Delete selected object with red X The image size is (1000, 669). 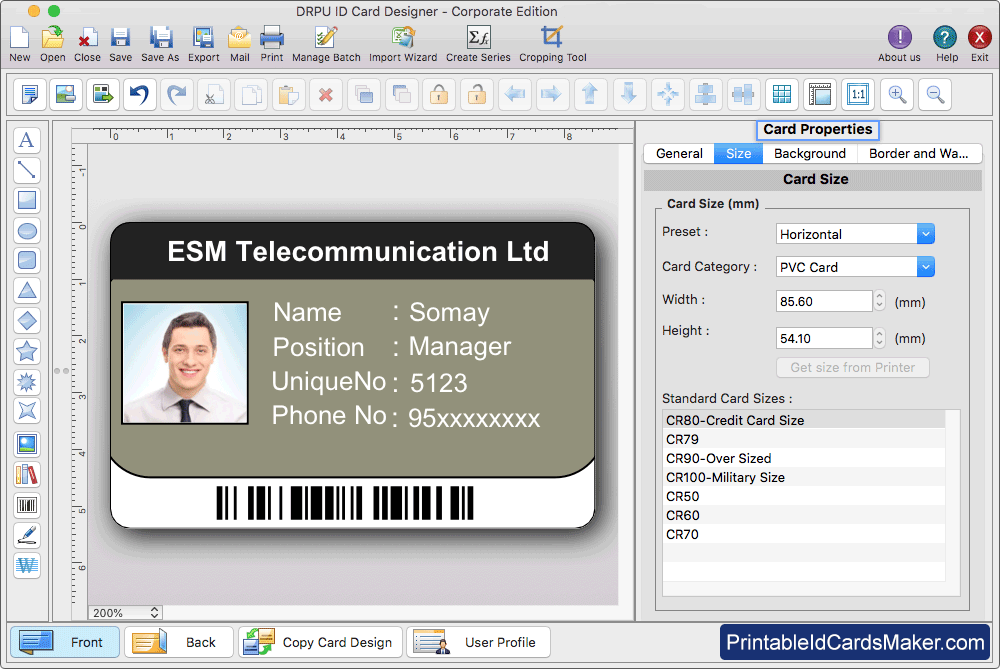326,94
